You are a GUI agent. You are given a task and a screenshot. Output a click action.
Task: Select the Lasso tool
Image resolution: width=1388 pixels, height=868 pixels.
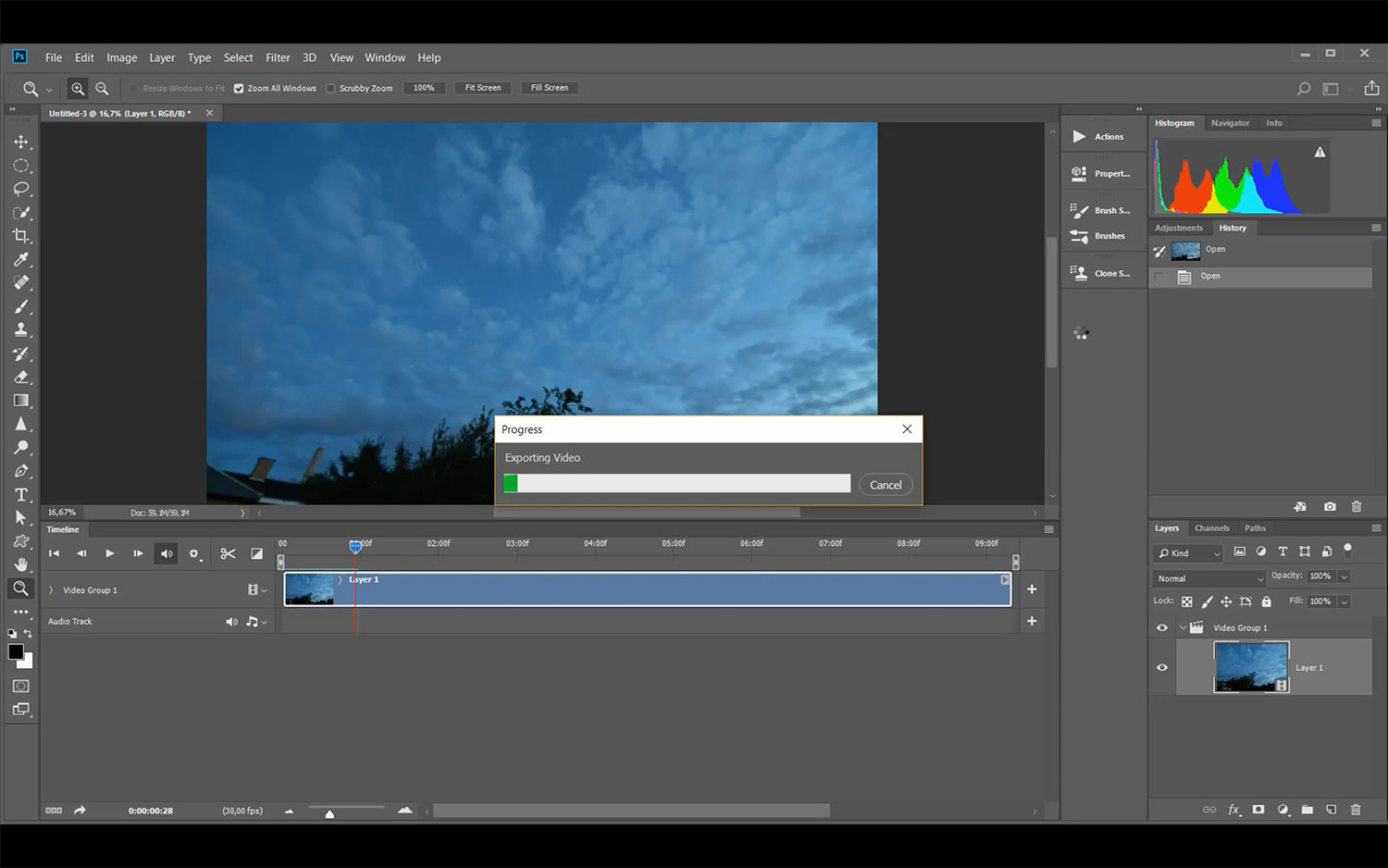pos(21,189)
